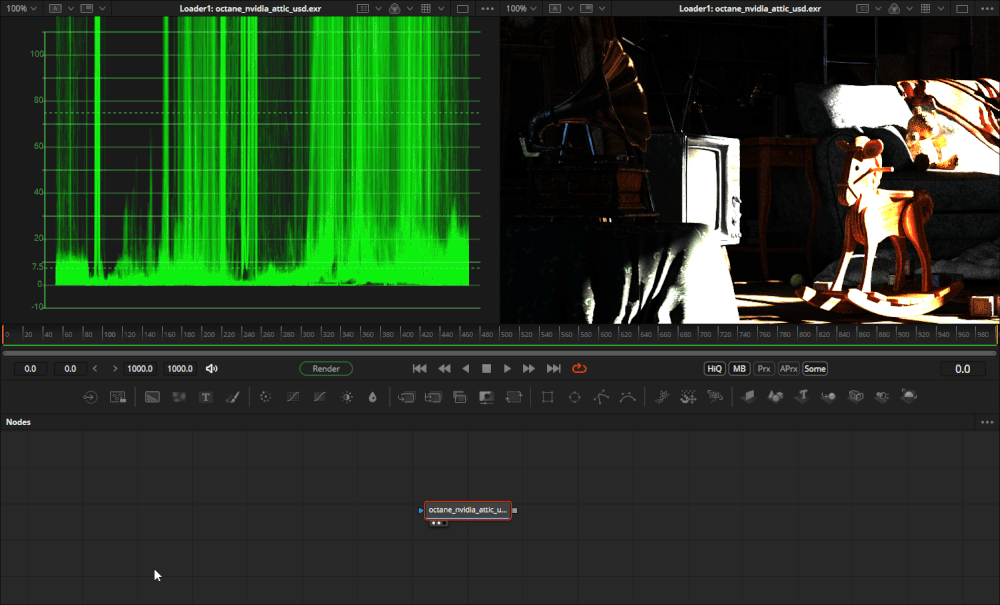1000x605 pixels.
Task: Add a Text+ node from the toolbar
Action: 205,396
